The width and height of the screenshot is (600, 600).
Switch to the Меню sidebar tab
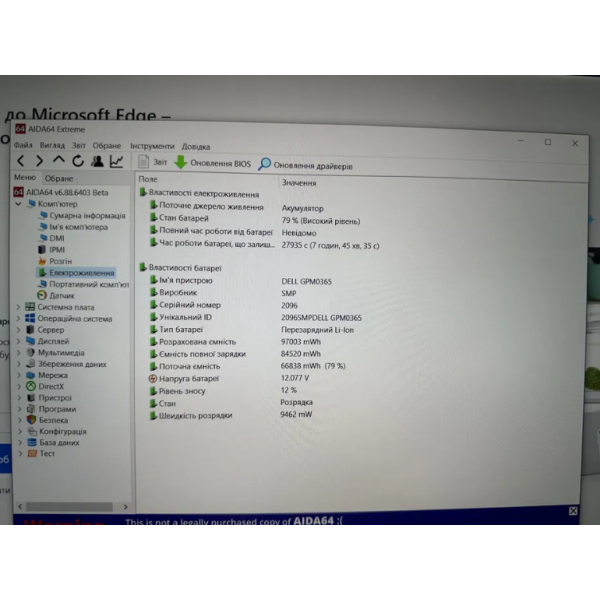(x=25, y=178)
